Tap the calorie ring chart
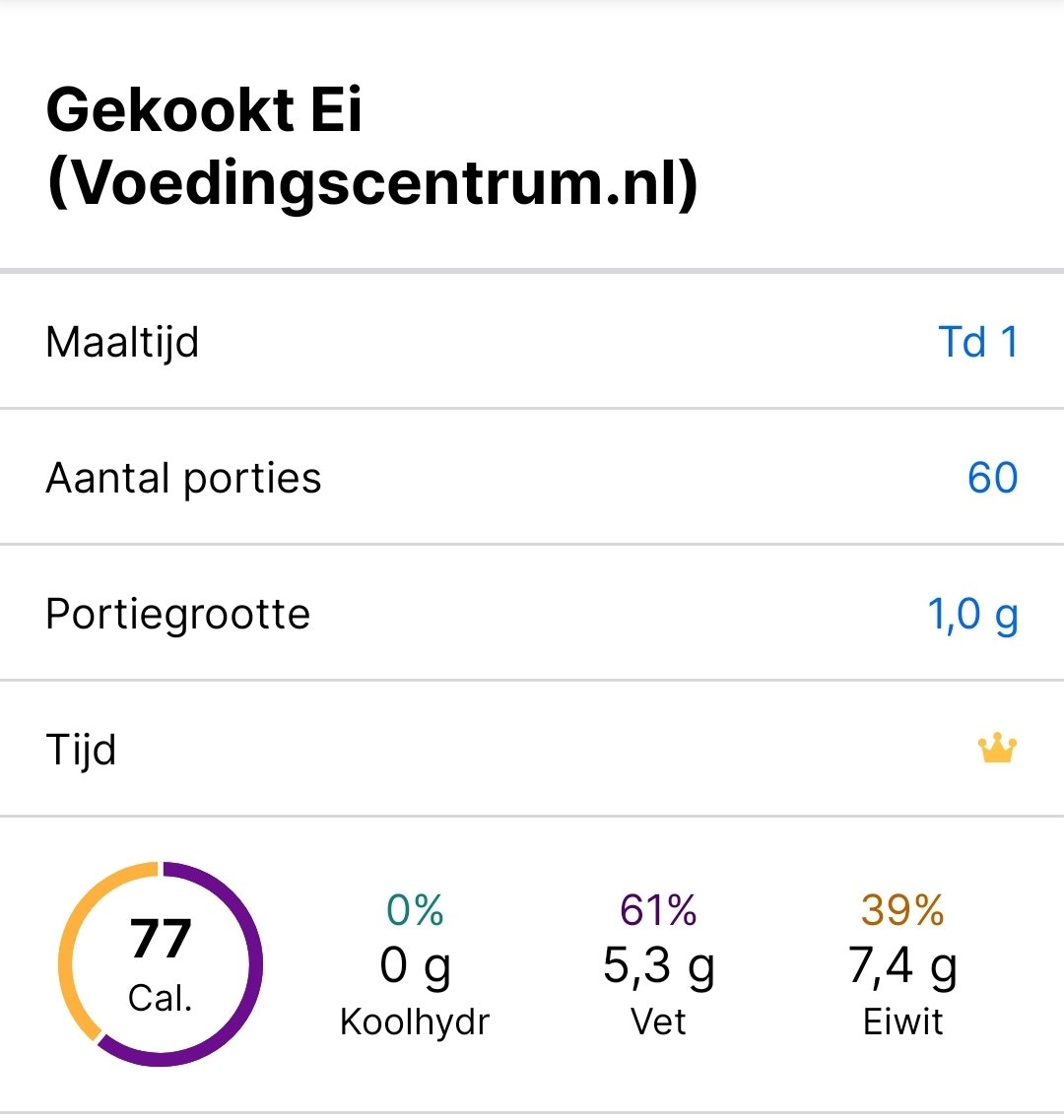This screenshot has width=1064, height=1120. [161, 963]
